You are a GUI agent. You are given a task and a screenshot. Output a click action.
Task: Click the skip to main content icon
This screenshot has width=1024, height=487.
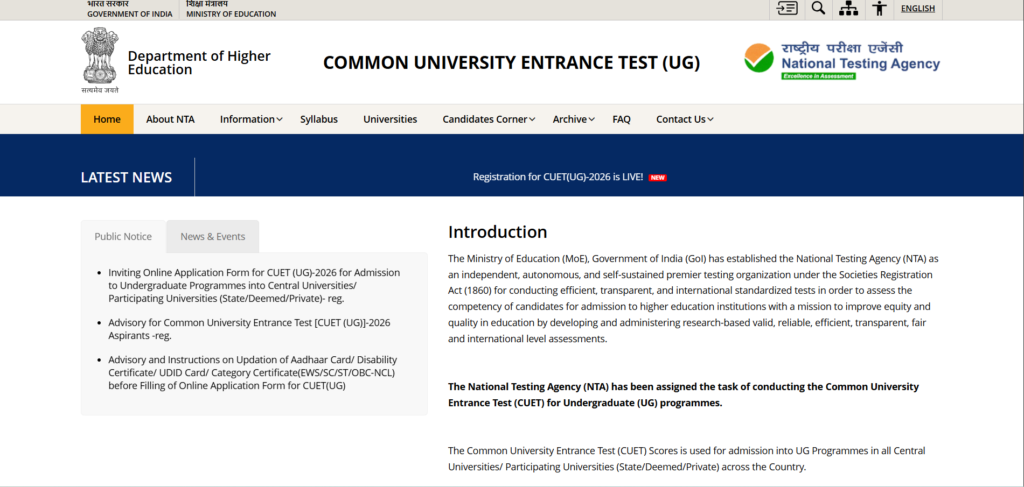[x=786, y=8]
